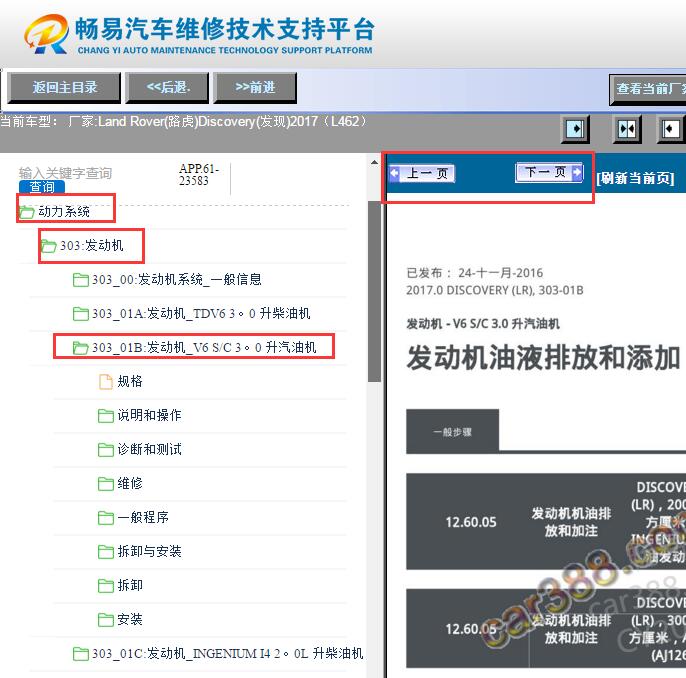This screenshot has height=678, width=686.
Task: Click the 拆卸 folder icon
Action: [105, 586]
